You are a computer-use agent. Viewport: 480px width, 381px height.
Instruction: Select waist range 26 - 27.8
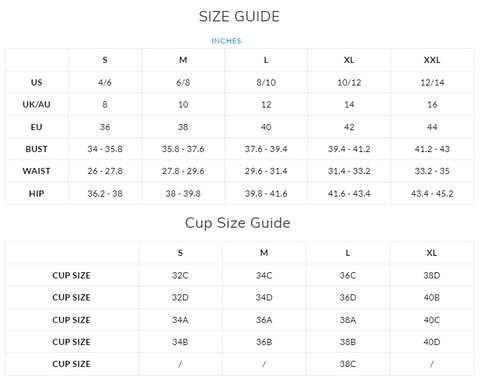pos(105,171)
